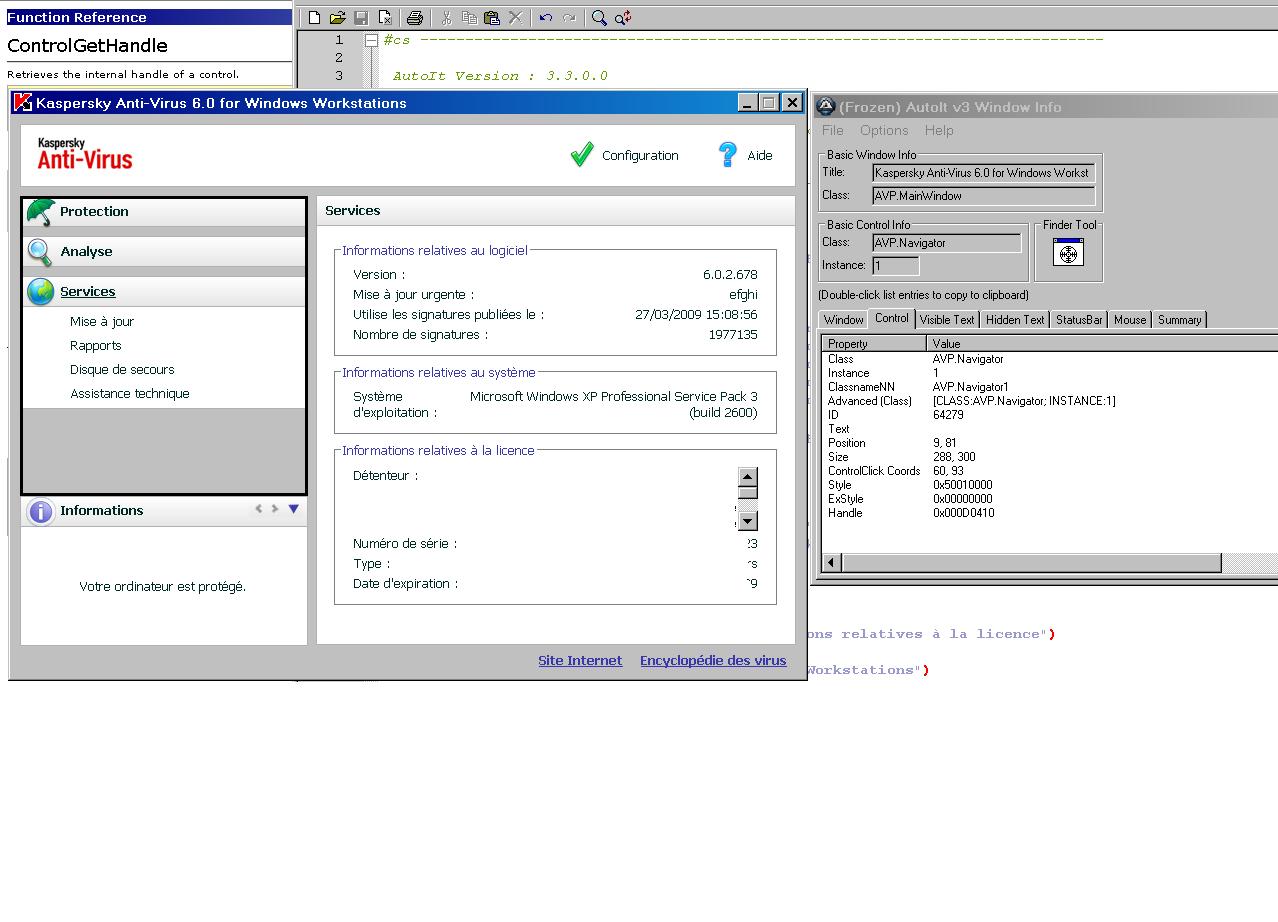This screenshot has width=1278, height=922.
Task: Open the Encyclopédie des virus link
Action: [713, 661]
